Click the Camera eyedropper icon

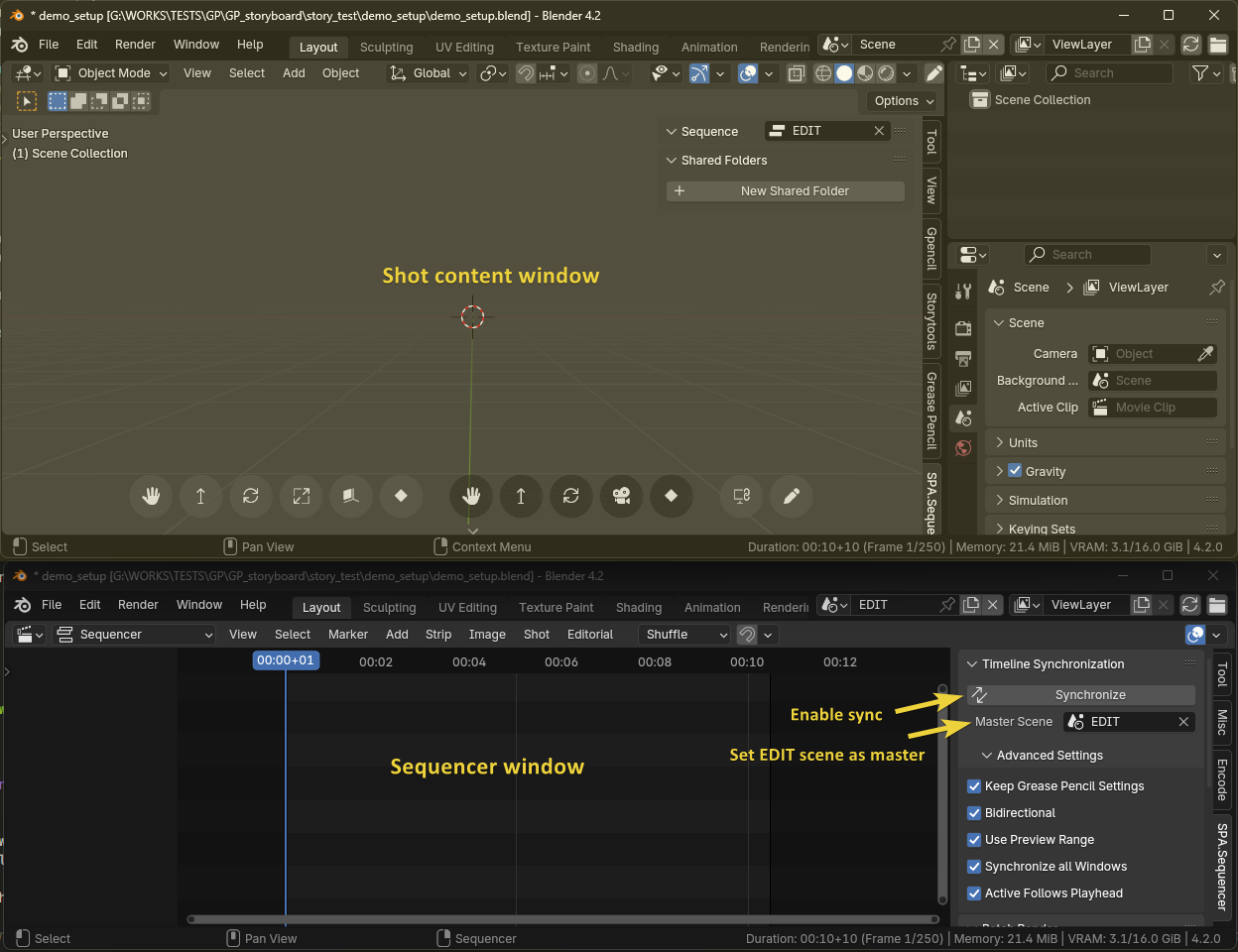pos(1205,354)
